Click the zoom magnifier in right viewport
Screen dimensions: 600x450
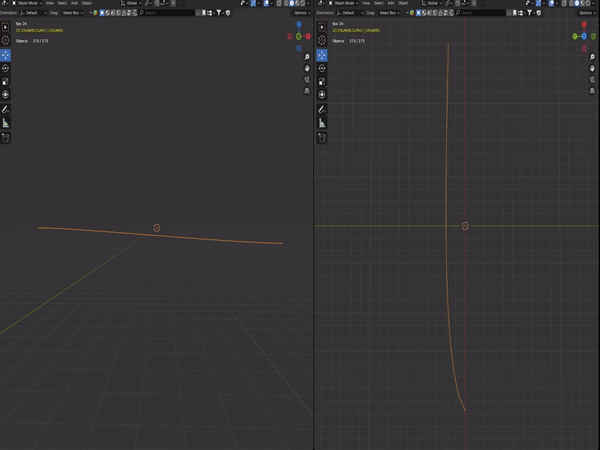592,57
